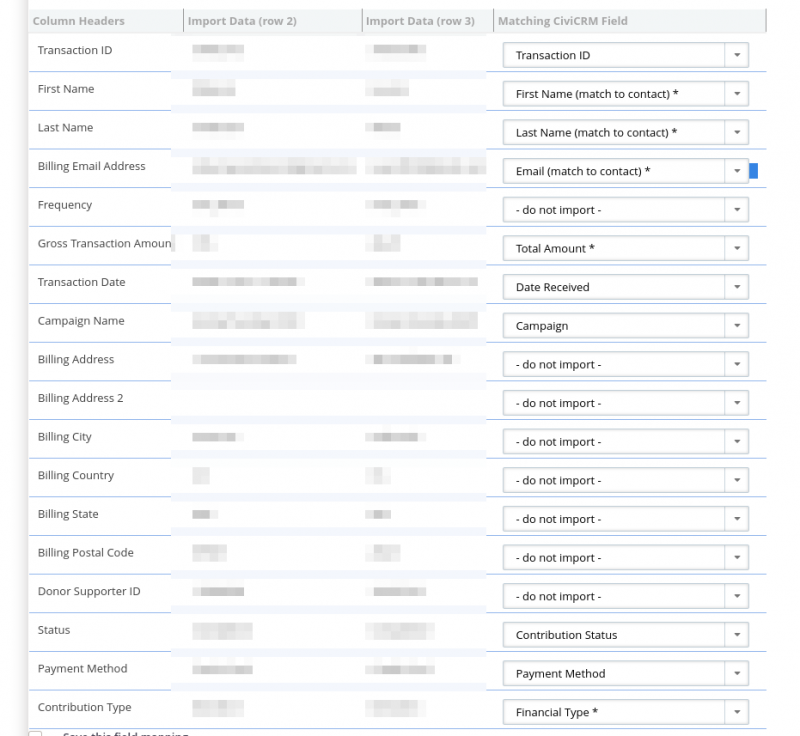Change the Date Received field mapping
800x736 pixels.
(x=626, y=287)
